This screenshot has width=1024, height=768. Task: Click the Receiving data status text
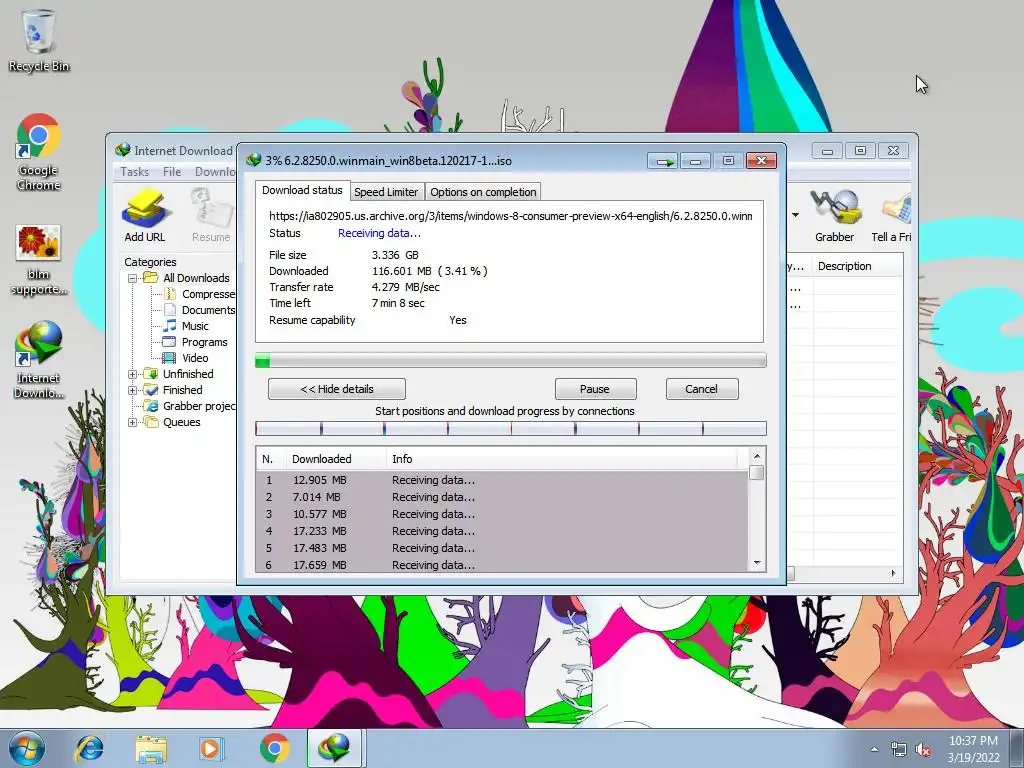(x=379, y=233)
